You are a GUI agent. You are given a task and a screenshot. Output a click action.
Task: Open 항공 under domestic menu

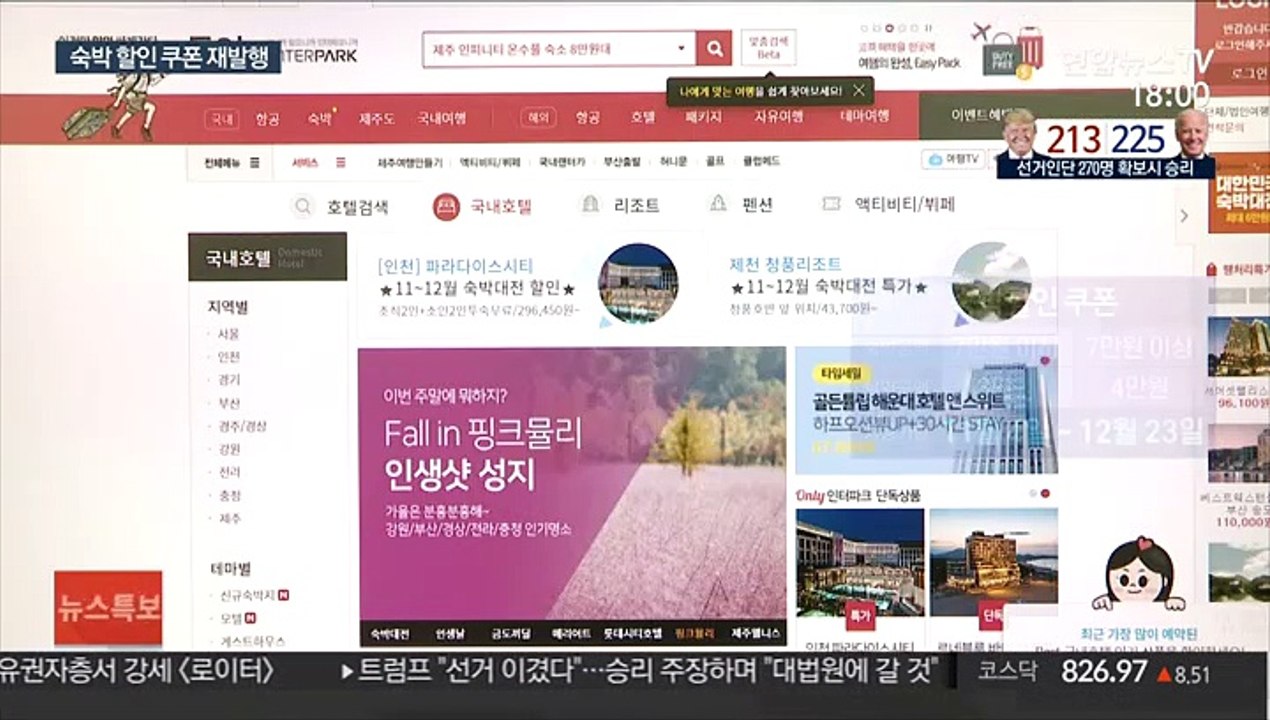point(267,118)
